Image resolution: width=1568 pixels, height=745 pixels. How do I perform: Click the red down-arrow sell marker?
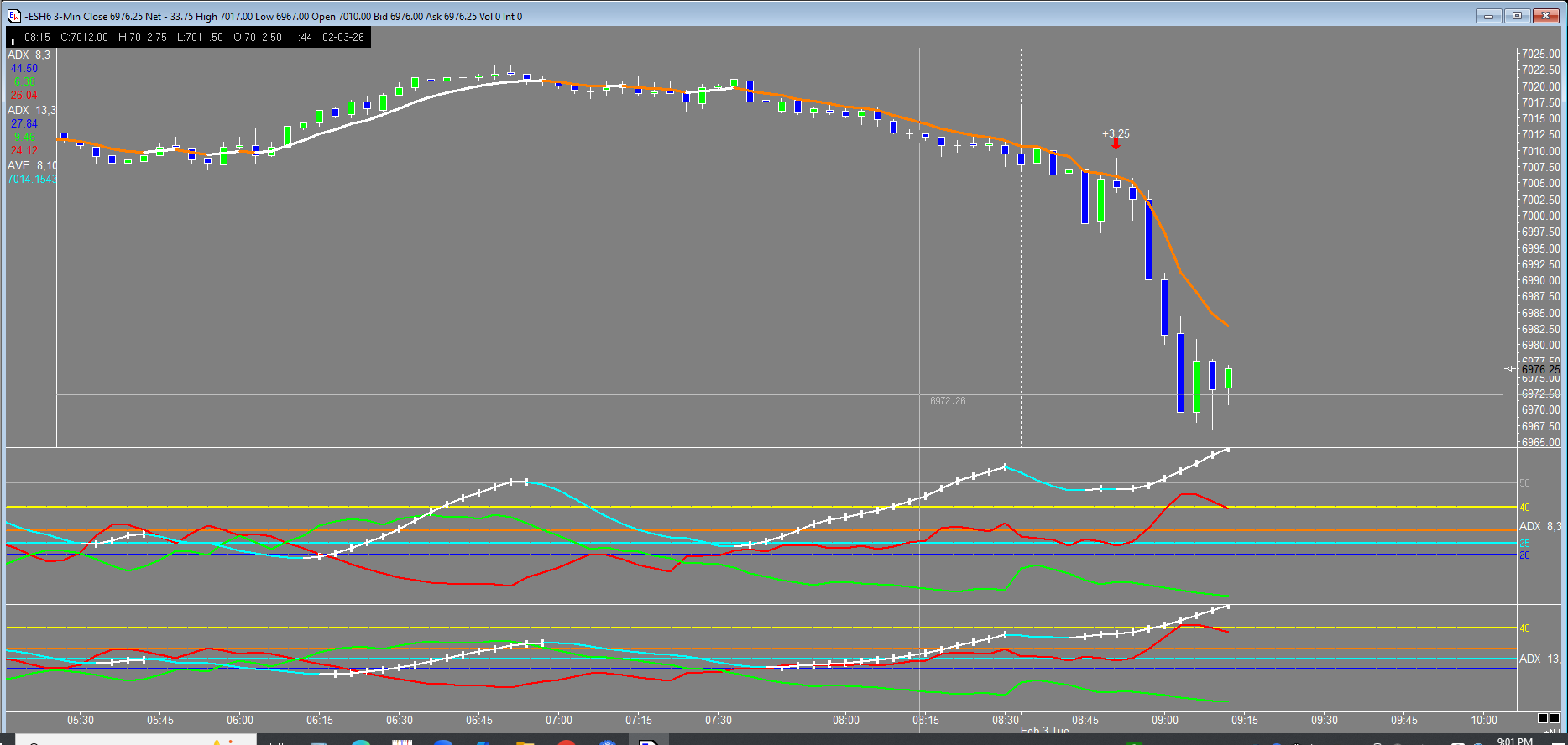pyautogui.click(x=1116, y=145)
